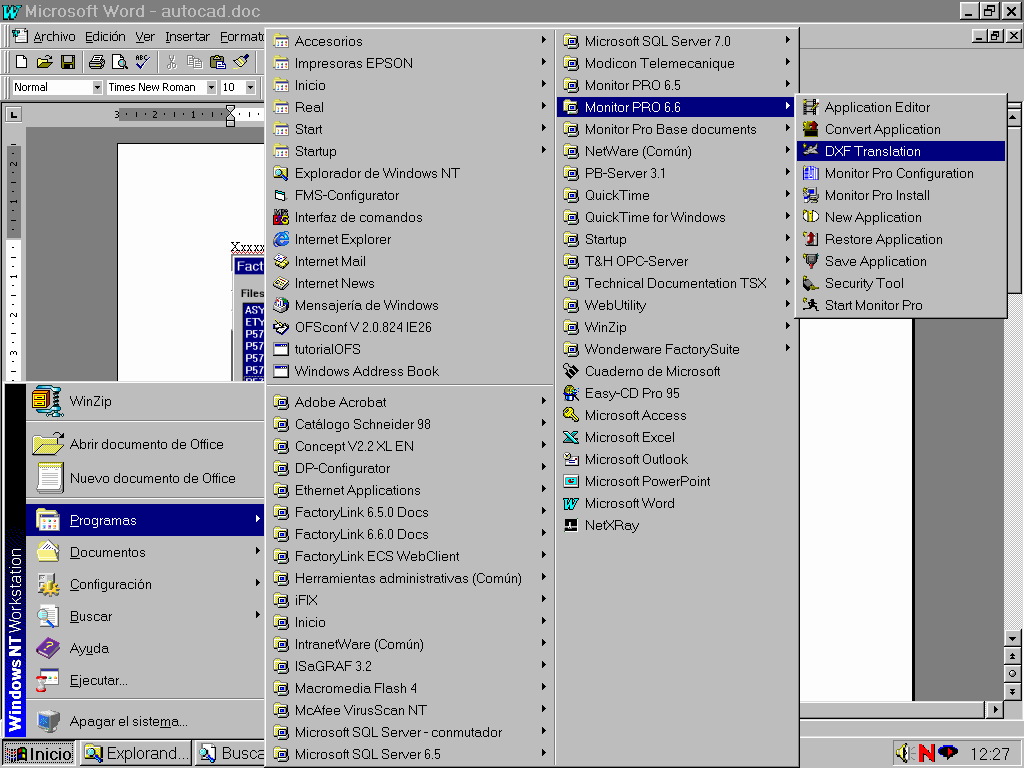
Task: Click the Print Preview icon in Word toolbar
Action: 120,62
